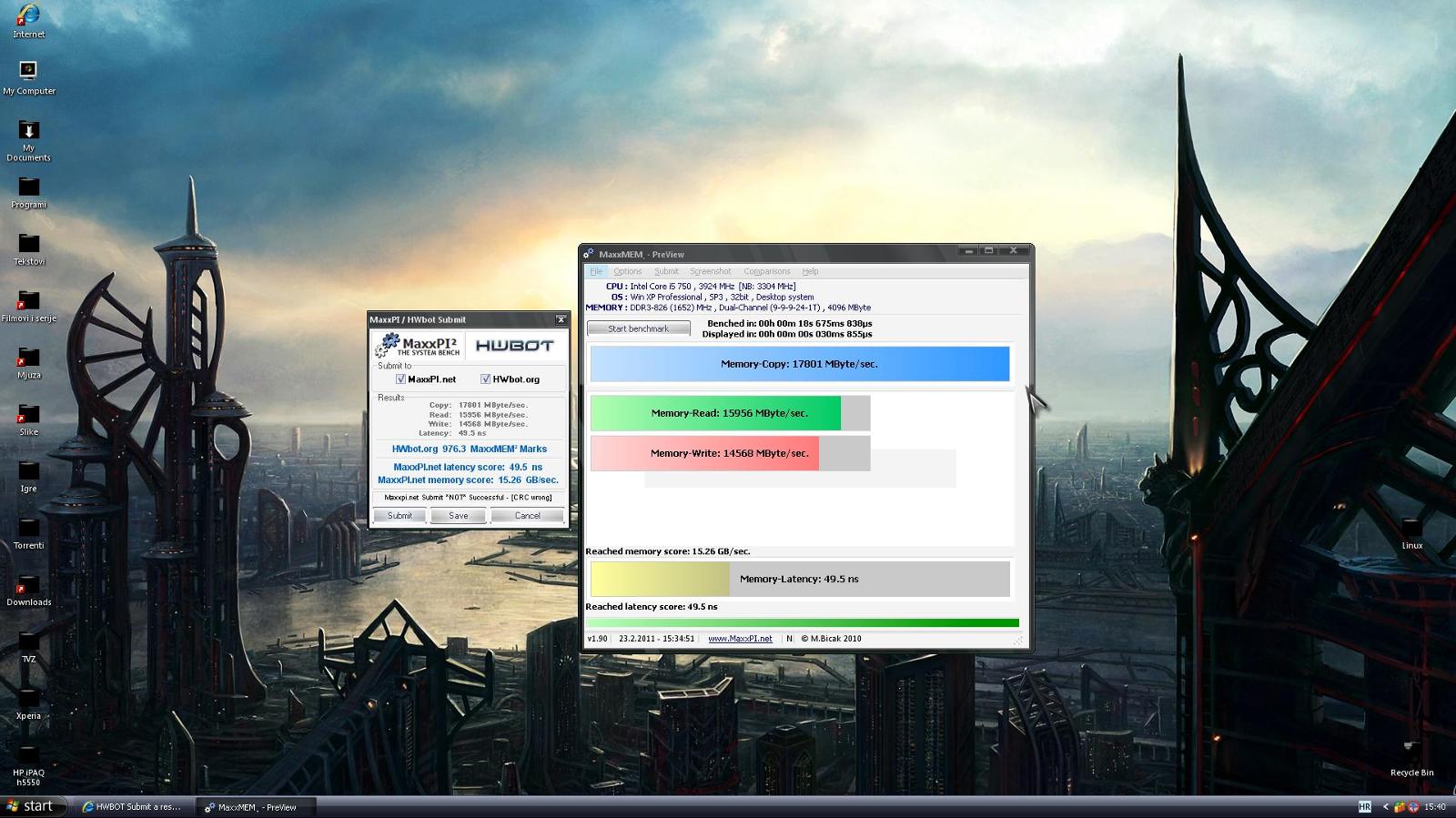Switch to MaxxMEM PreView taskbar item
Screen dimensions: 1456x818
258,807
